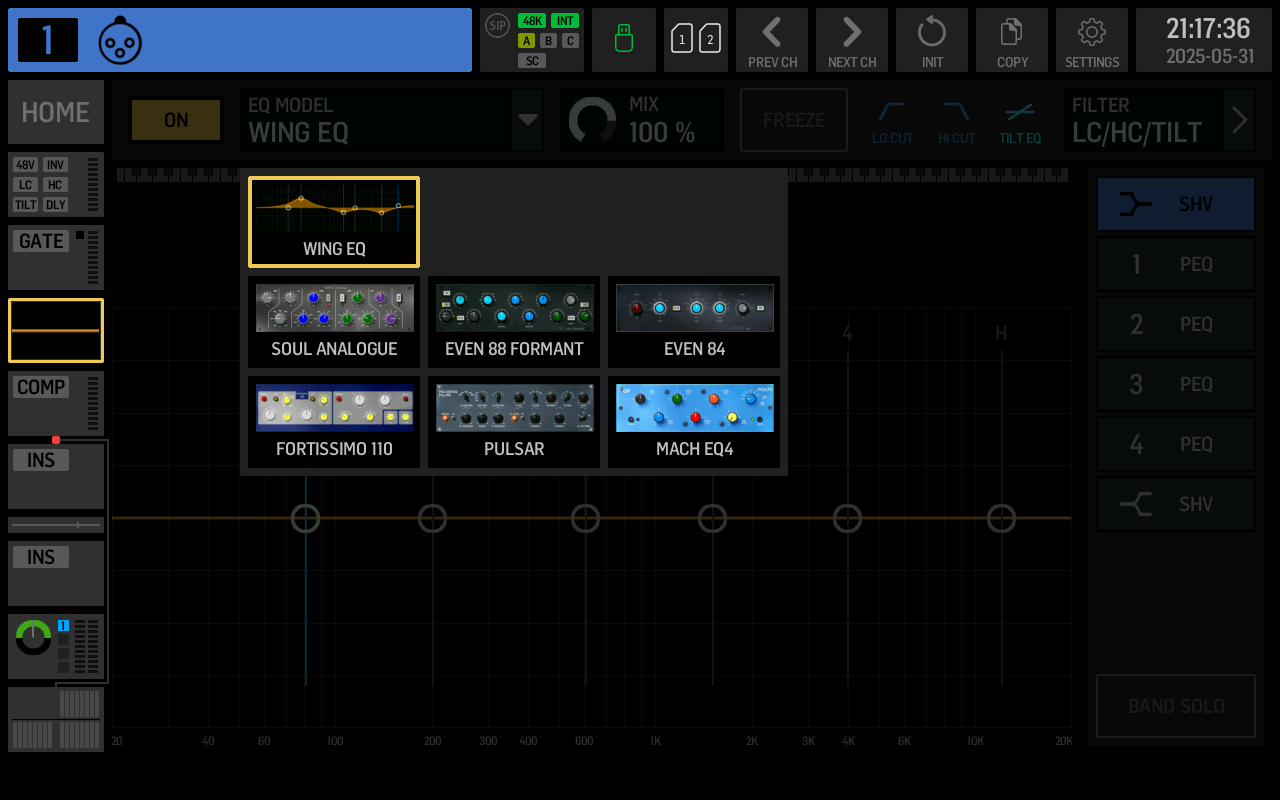This screenshot has height=800, width=1280.
Task: Open the Settings gear
Action: 1092,40
